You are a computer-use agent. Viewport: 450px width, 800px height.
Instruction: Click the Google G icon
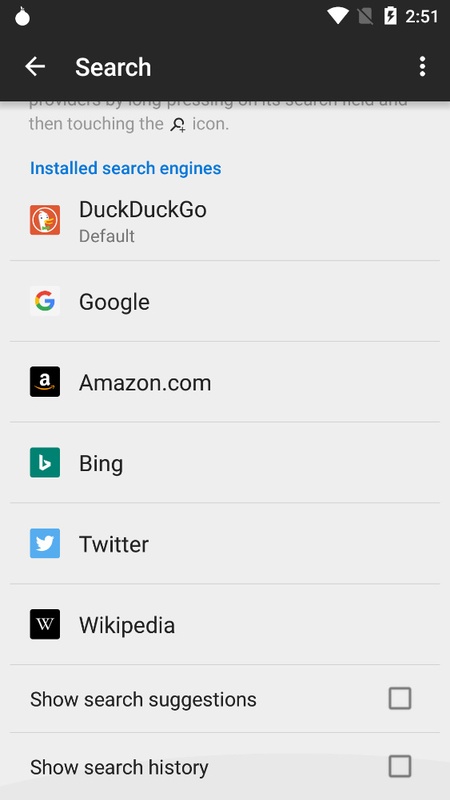click(x=45, y=301)
